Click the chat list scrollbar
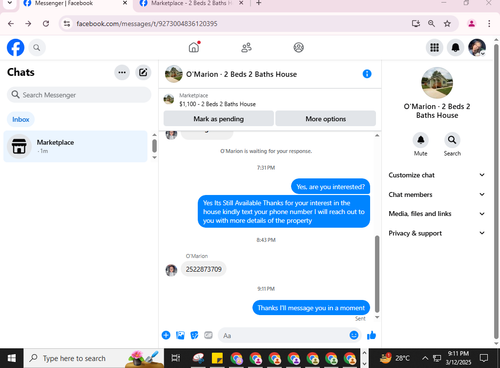Image resolution: width=500 pixels, height=368 pixels. point(154,146)
